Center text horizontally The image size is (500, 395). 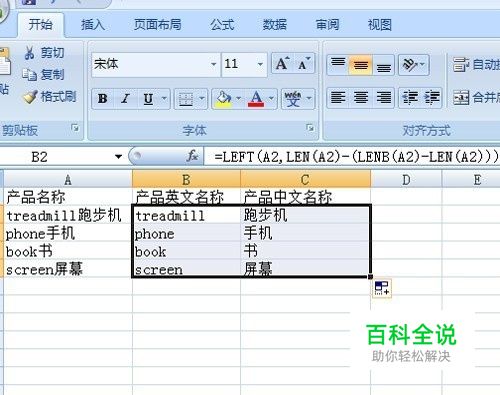pos(361,98)
